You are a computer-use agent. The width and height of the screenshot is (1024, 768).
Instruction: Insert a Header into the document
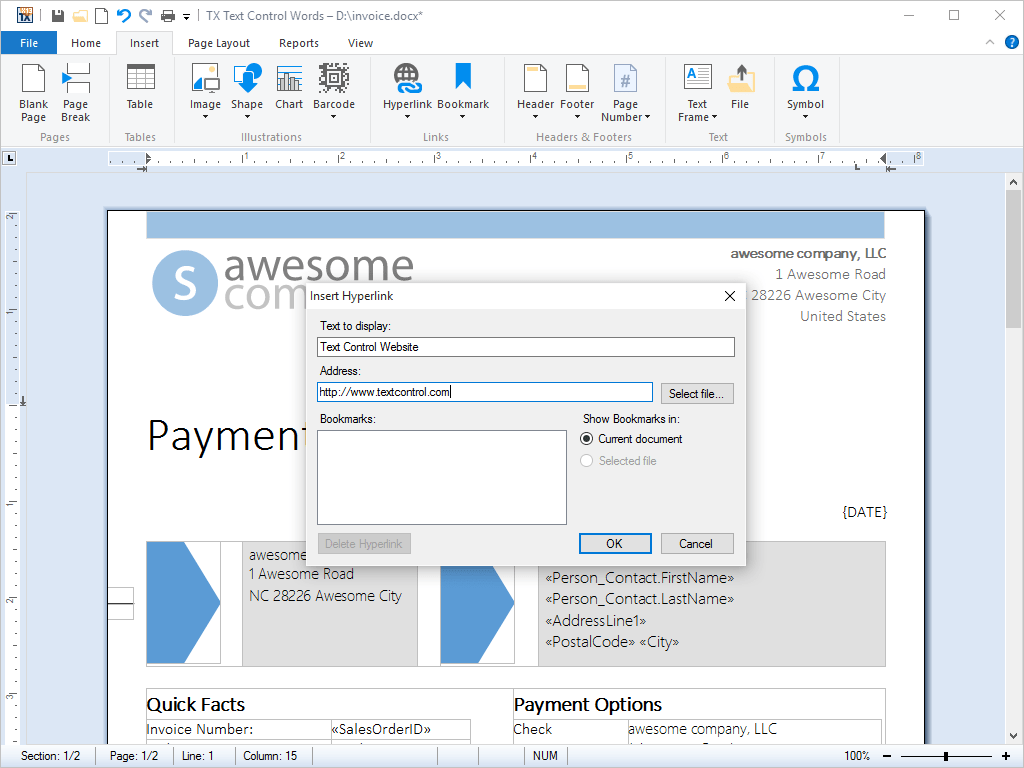pyautogui.click(x=536, y=90)
